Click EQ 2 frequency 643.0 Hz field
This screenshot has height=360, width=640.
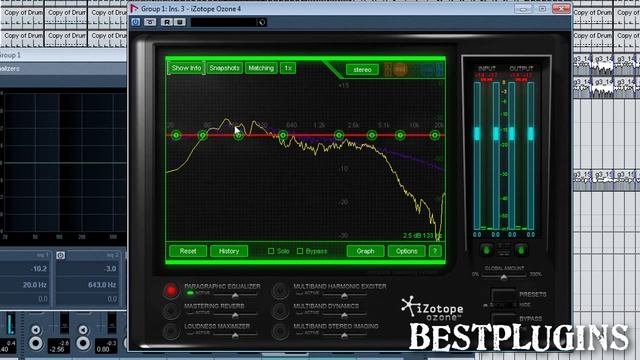102,284
